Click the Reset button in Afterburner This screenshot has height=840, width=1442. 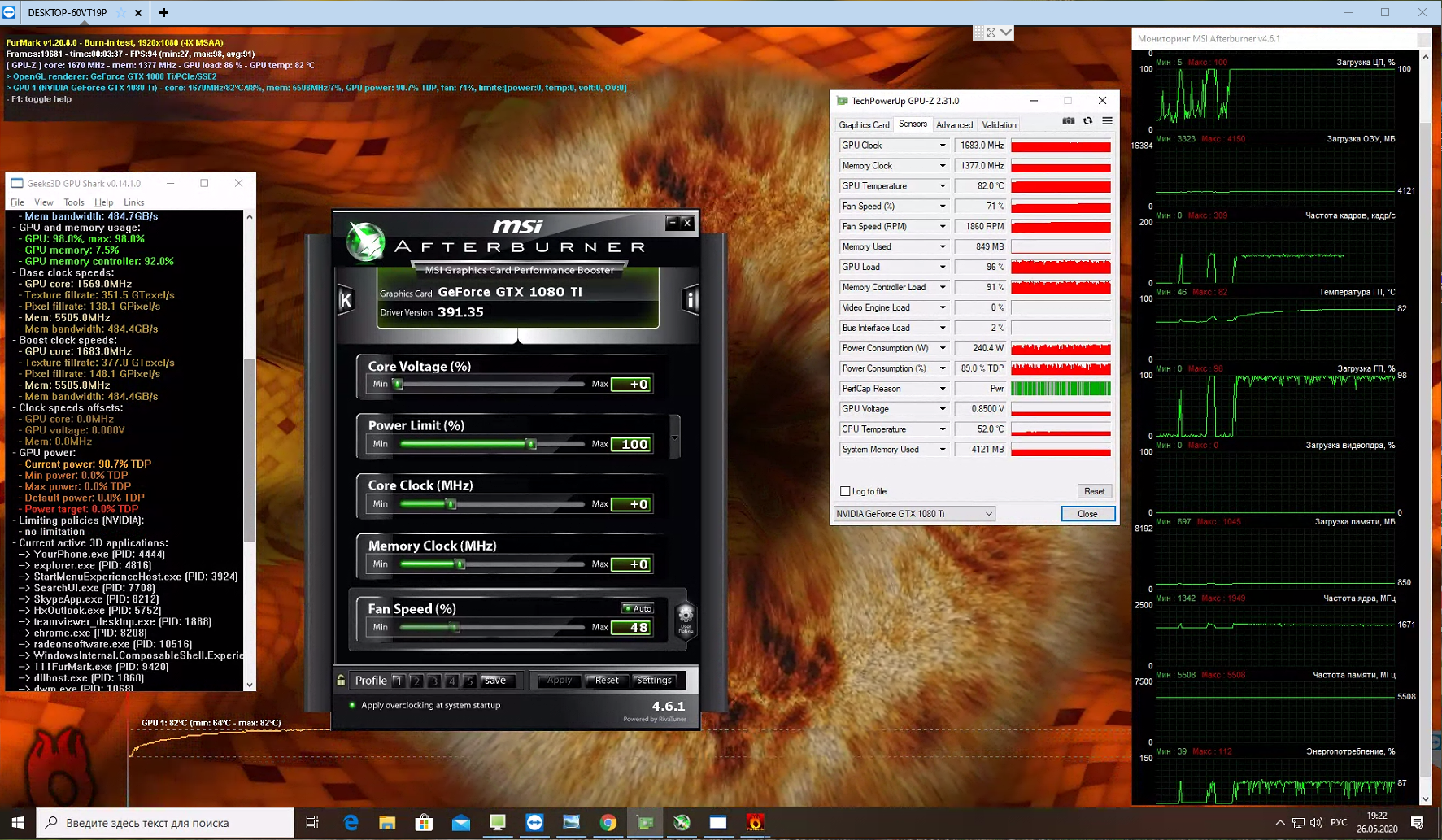click(607, 681)
